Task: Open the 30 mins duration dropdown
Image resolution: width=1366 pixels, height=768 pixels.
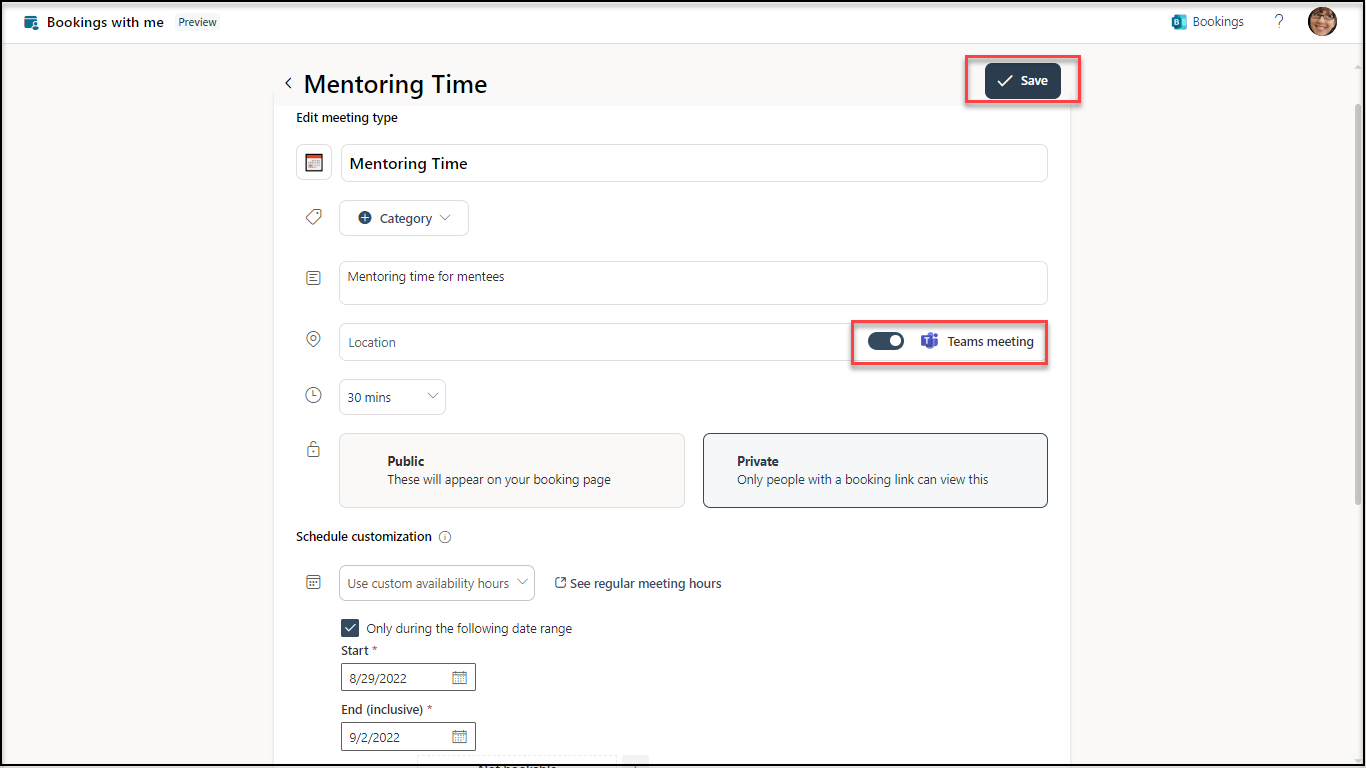Action: click(x=392, y=397)
